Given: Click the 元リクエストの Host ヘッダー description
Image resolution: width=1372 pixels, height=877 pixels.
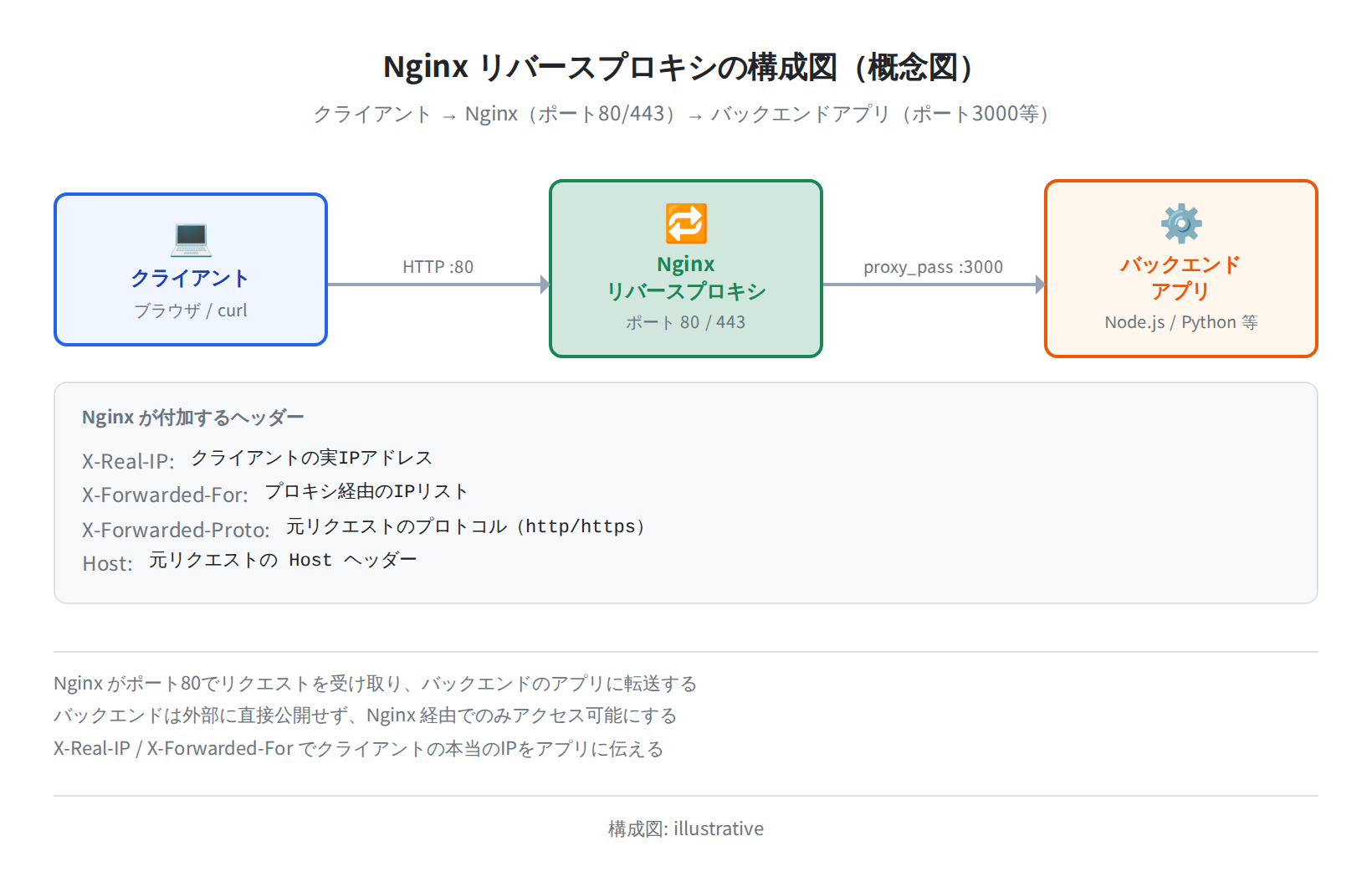Looking at the screenshot, I should [x=283, y=560].
